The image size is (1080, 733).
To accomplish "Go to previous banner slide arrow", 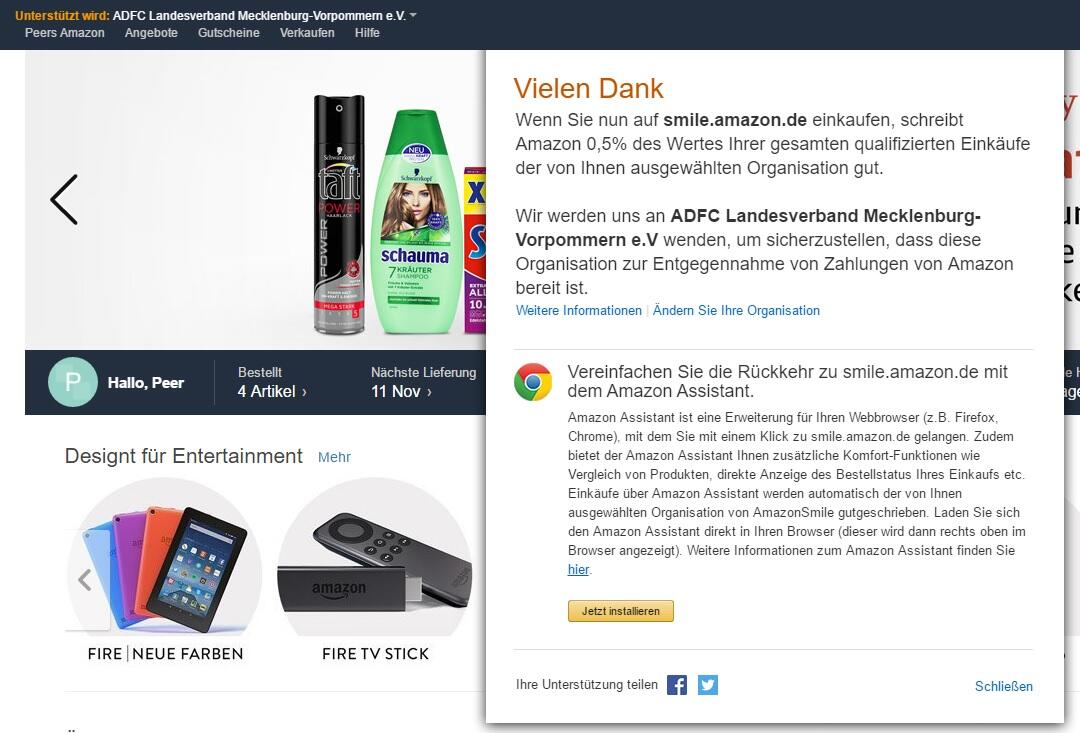I will point(64,200).
